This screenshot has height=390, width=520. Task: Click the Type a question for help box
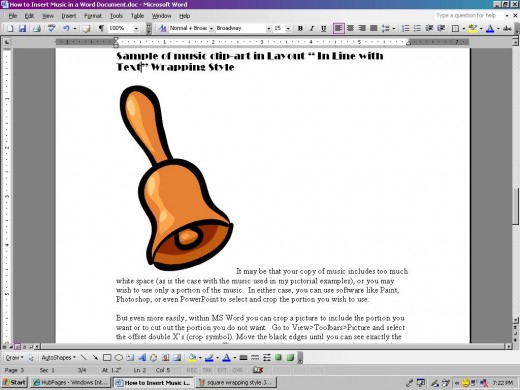point(470,15)
